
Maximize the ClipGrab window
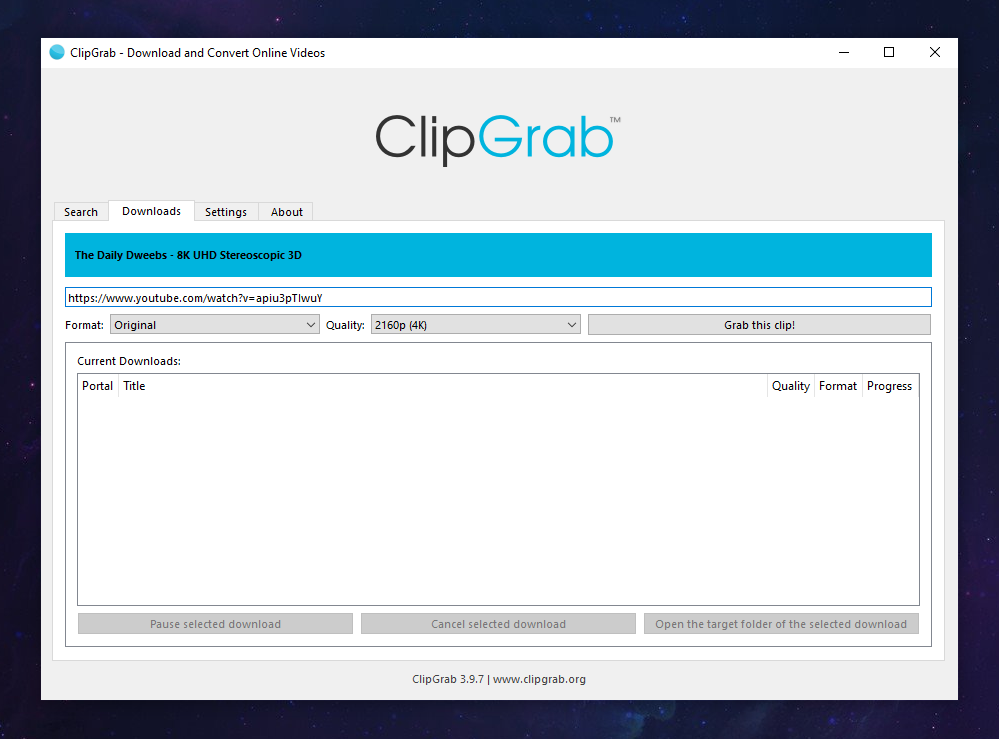click(889, 52)
